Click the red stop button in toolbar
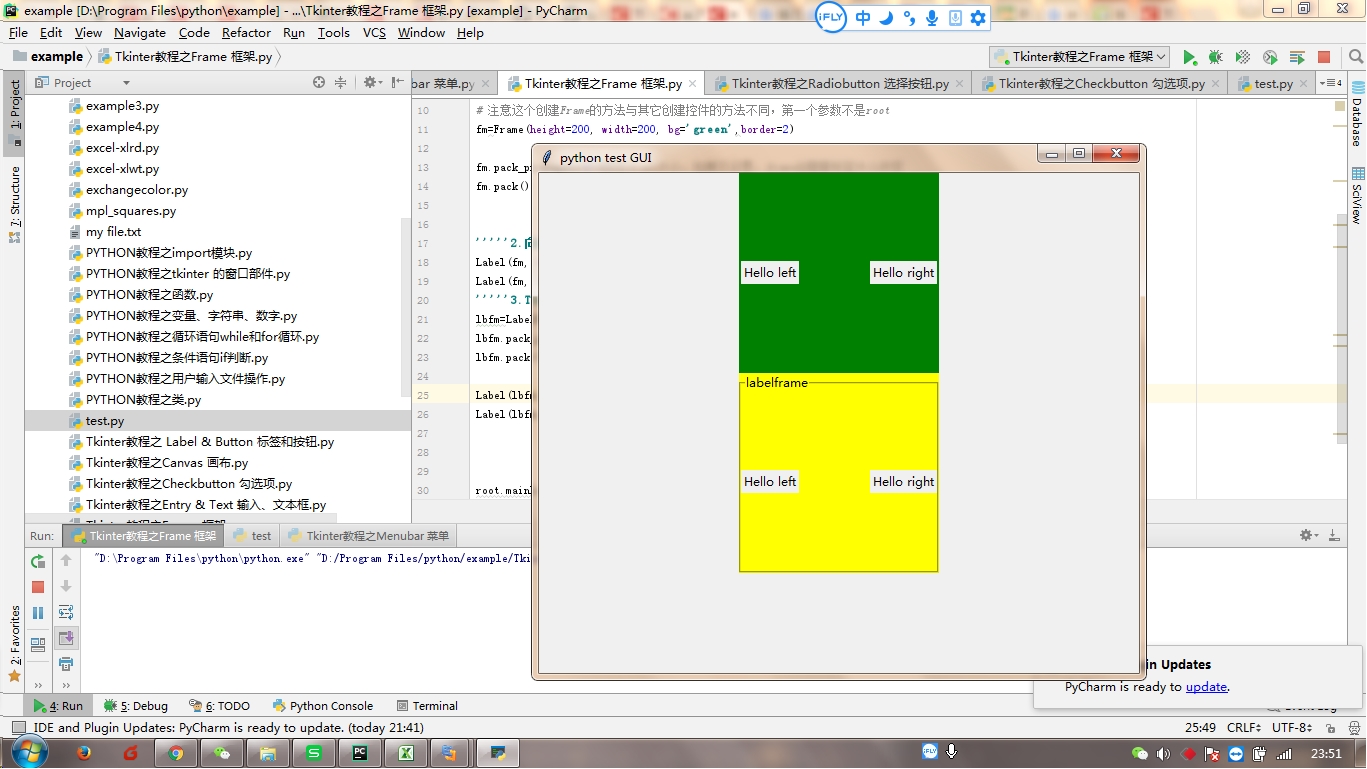Screen dimensions: 1367x769 pyautogui.click(x=1324, y=58)
